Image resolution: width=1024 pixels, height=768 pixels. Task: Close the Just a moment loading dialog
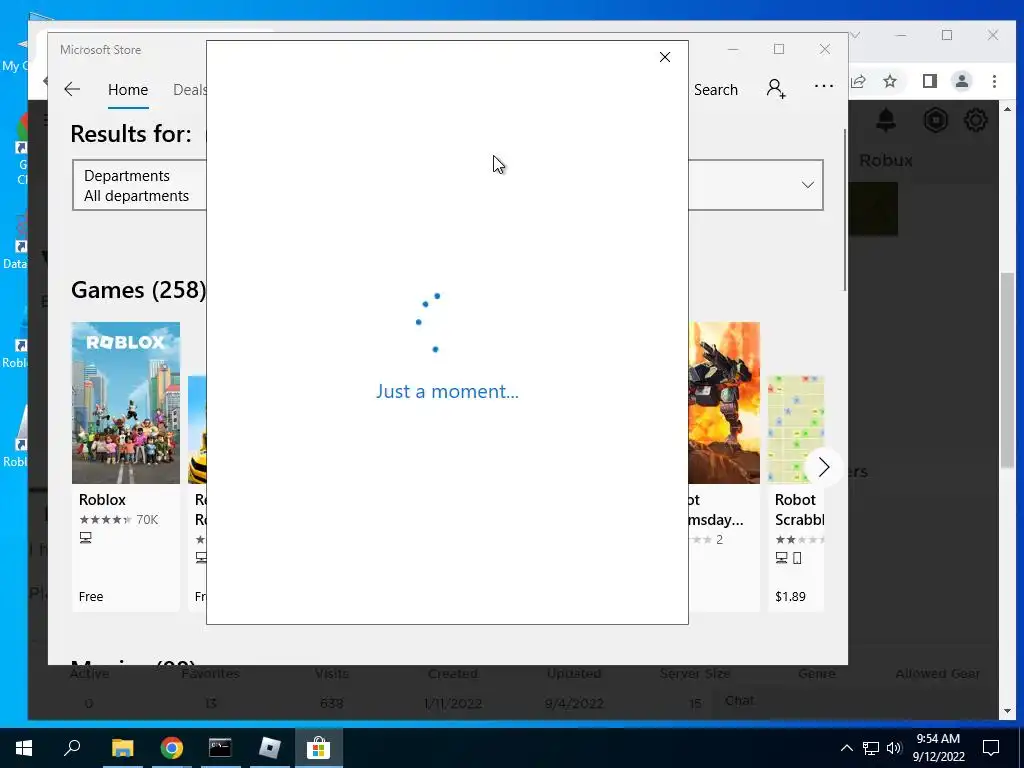tap(665, 57)
